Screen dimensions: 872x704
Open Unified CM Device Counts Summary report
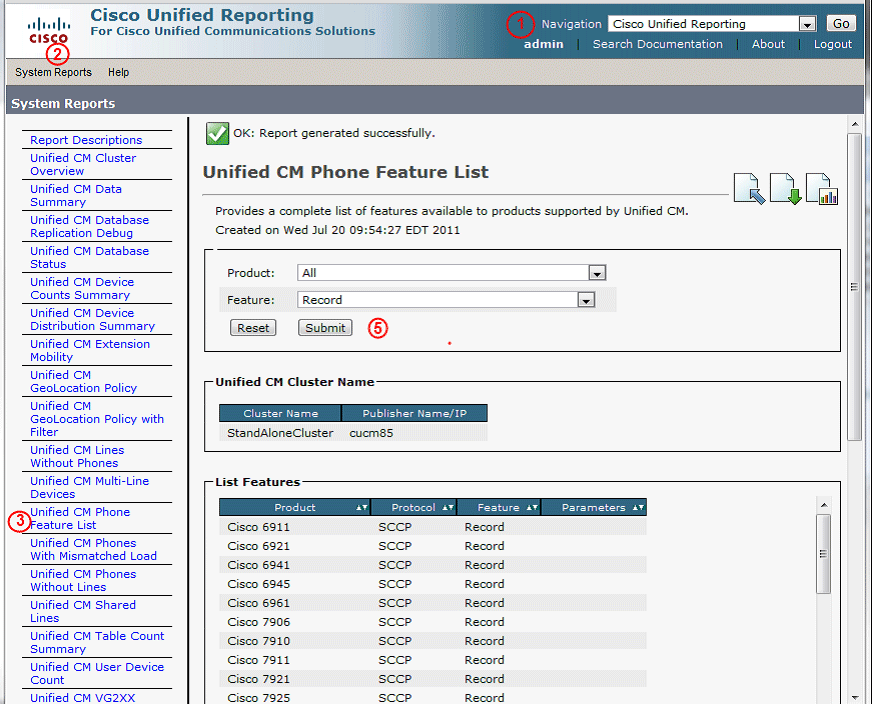(x=82, y=289)
